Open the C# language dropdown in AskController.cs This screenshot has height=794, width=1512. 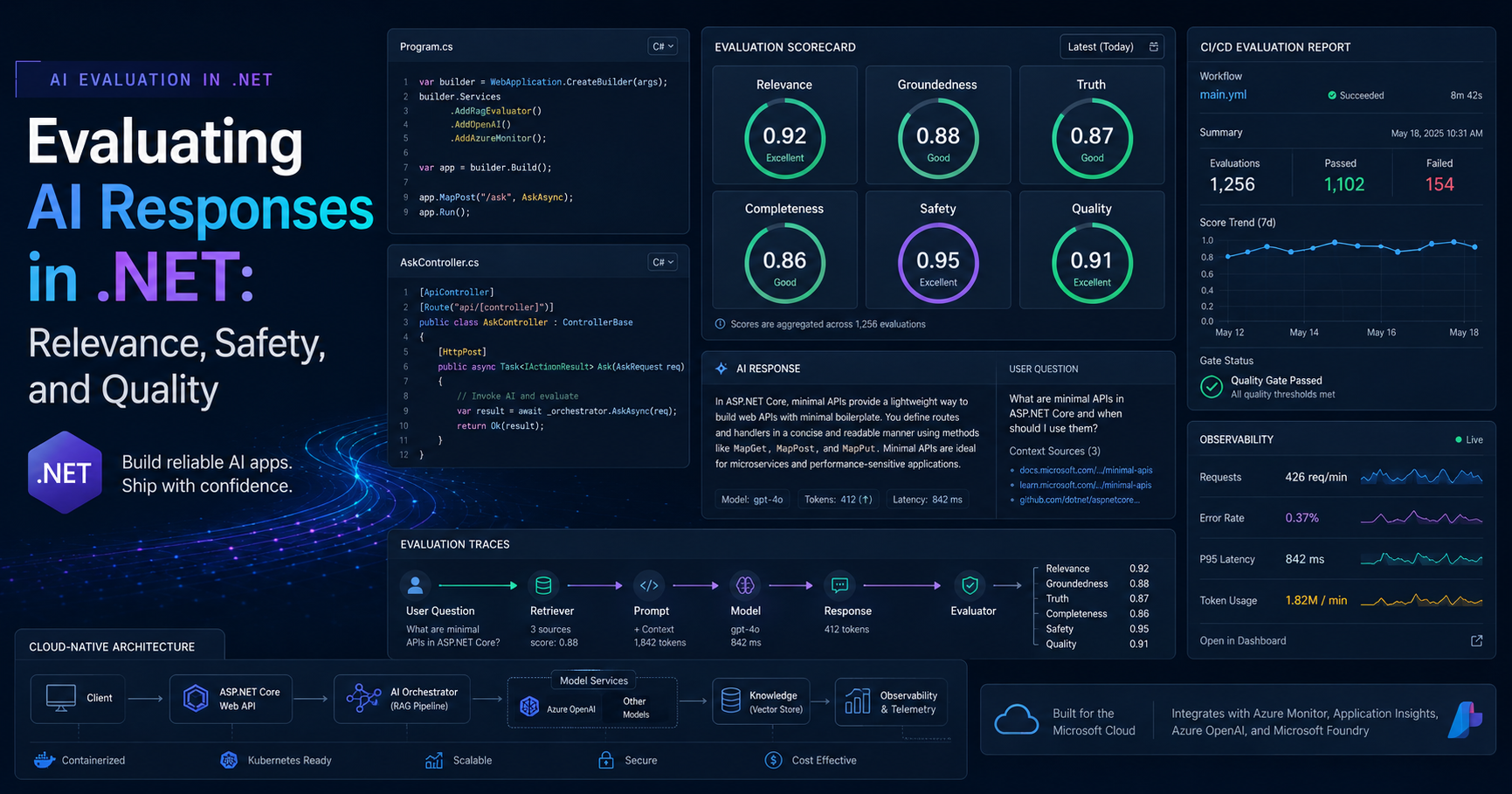tap(663, 262)
